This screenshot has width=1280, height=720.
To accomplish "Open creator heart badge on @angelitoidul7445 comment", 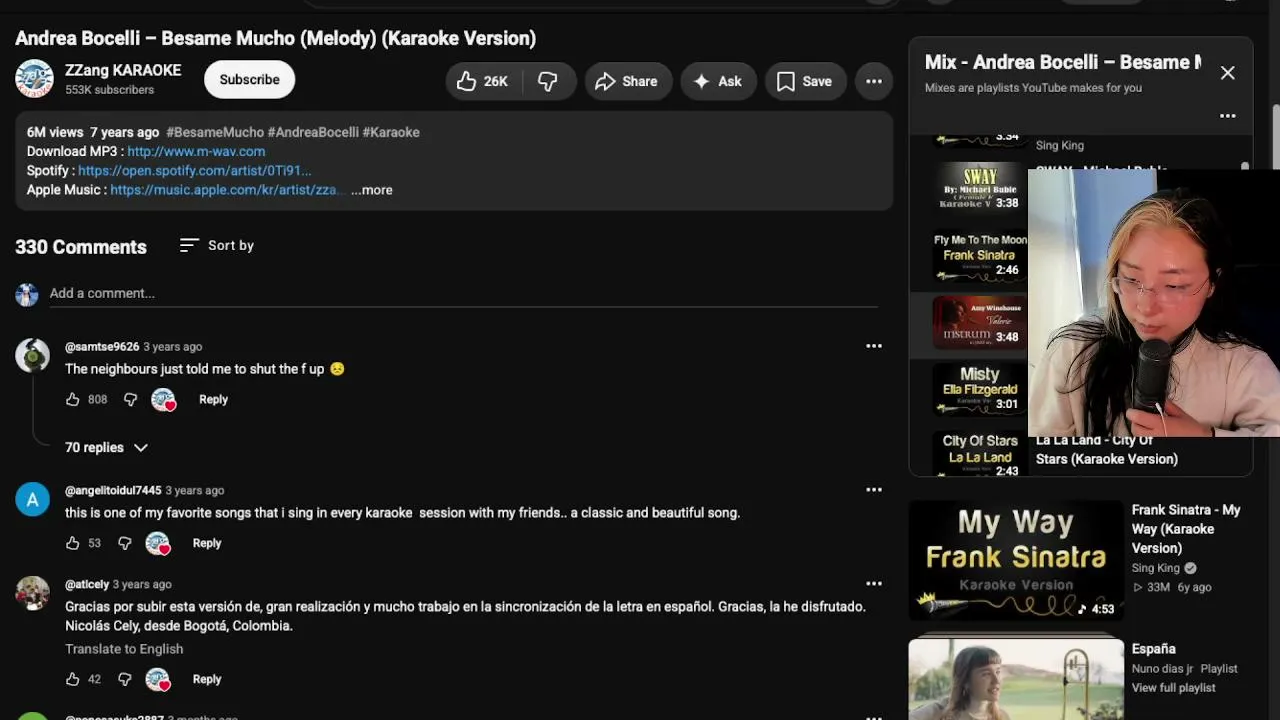I will [x=157, y=544].
